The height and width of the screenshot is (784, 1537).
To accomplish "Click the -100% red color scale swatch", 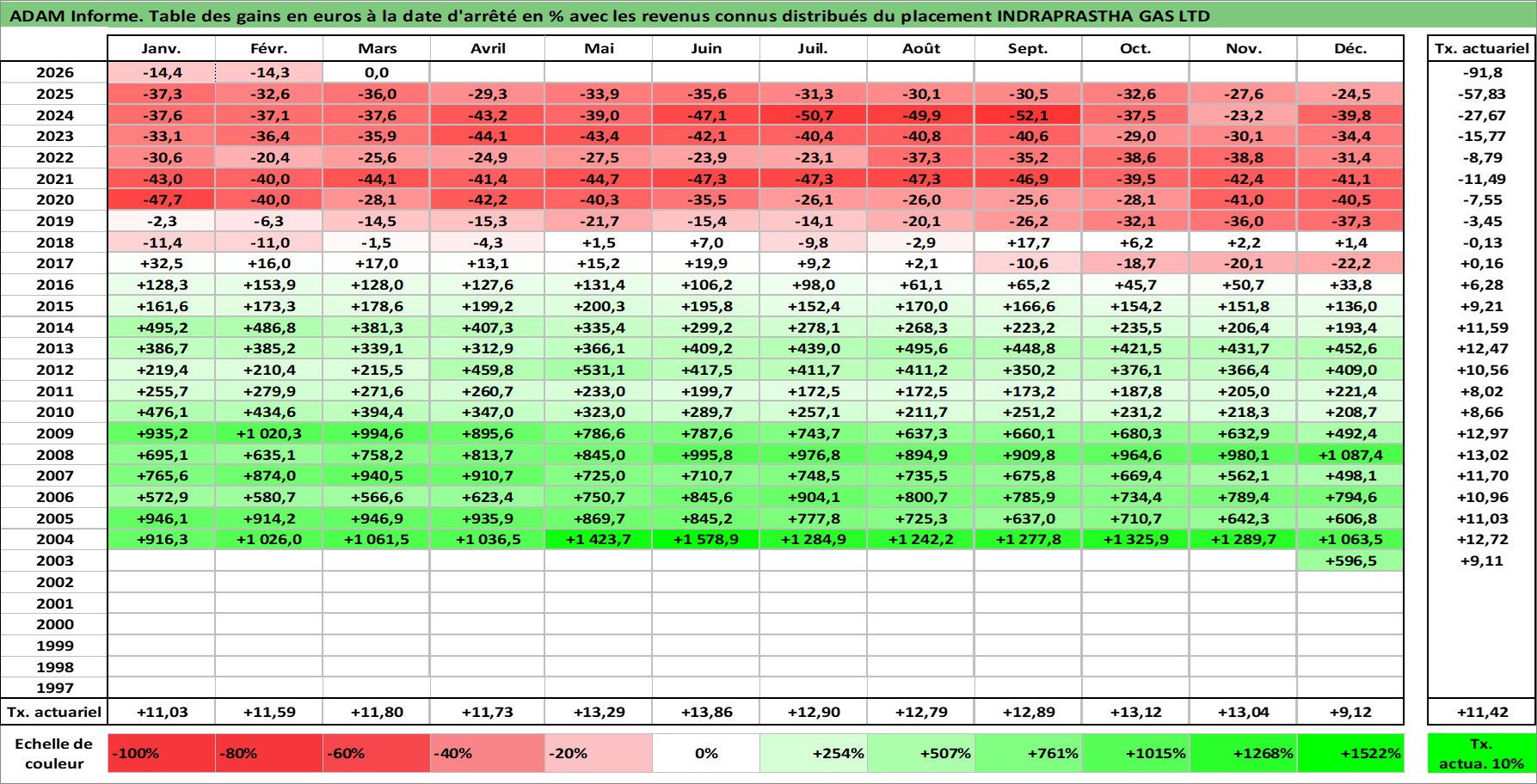I will (x=162, y=753).
